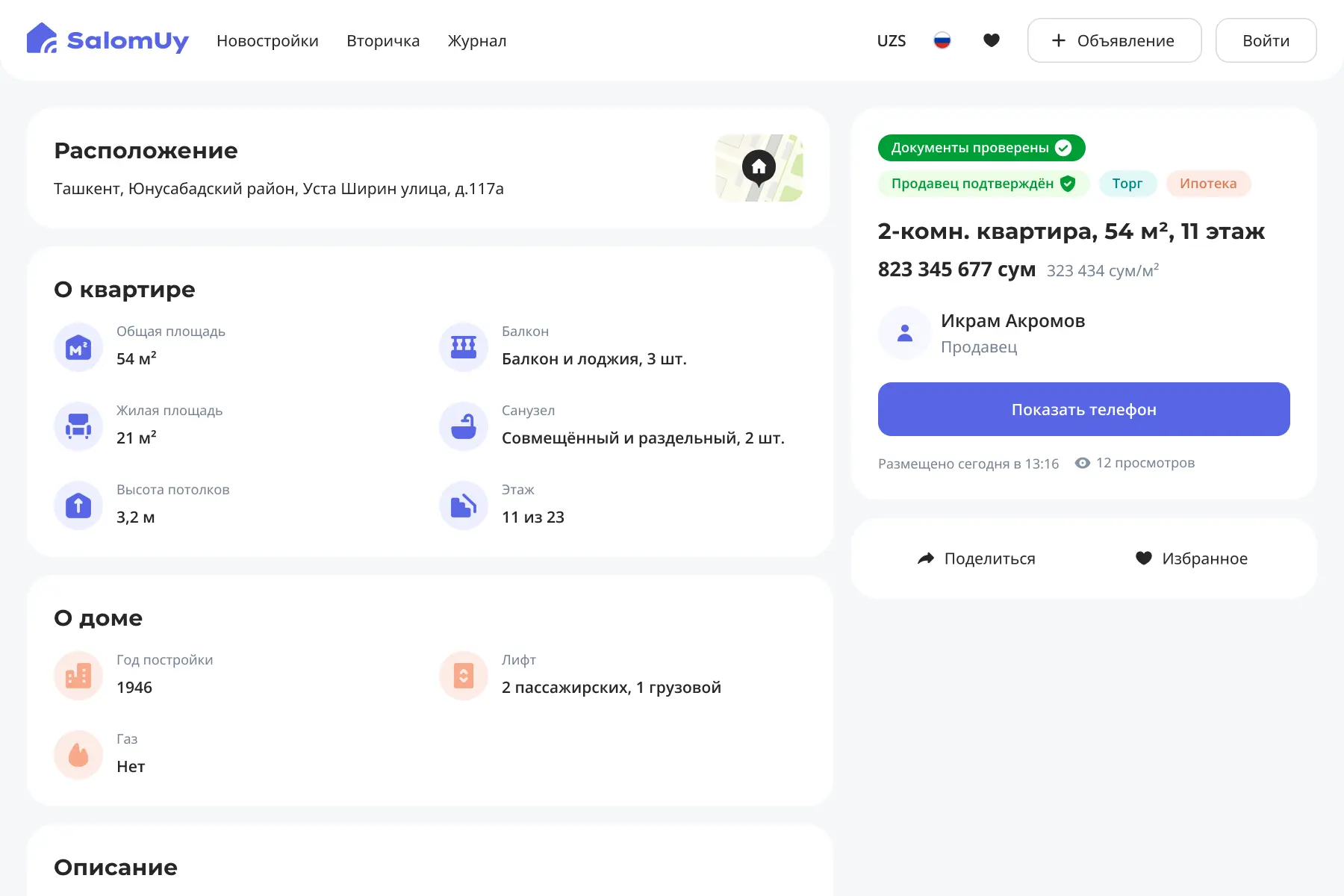Click the total area icon
Image resolution: width=1344 pixels, height=896 pixels.
tap(78, 347)
